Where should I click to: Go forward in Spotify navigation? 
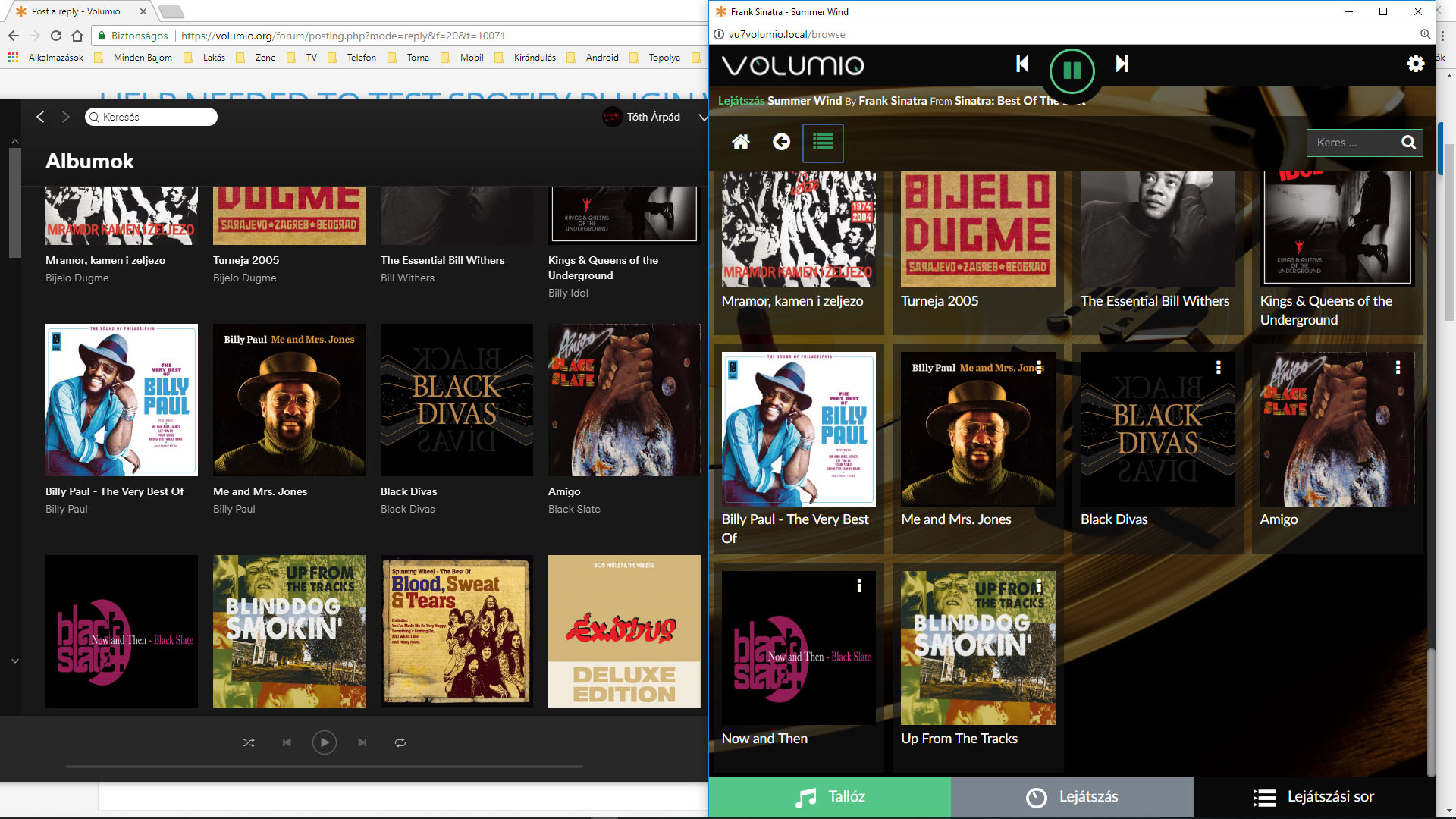click(66, 117)
